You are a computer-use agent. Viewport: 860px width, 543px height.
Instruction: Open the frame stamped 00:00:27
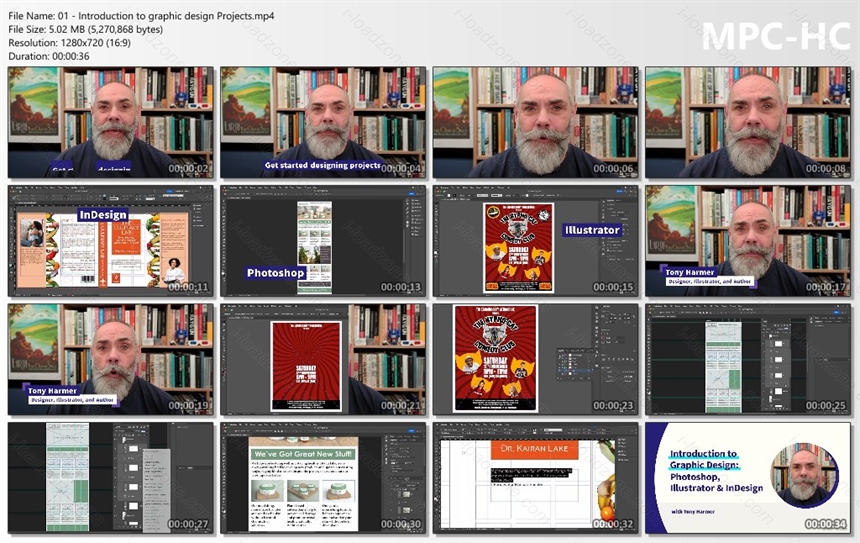pyautogui.click(x=111, y=478)
